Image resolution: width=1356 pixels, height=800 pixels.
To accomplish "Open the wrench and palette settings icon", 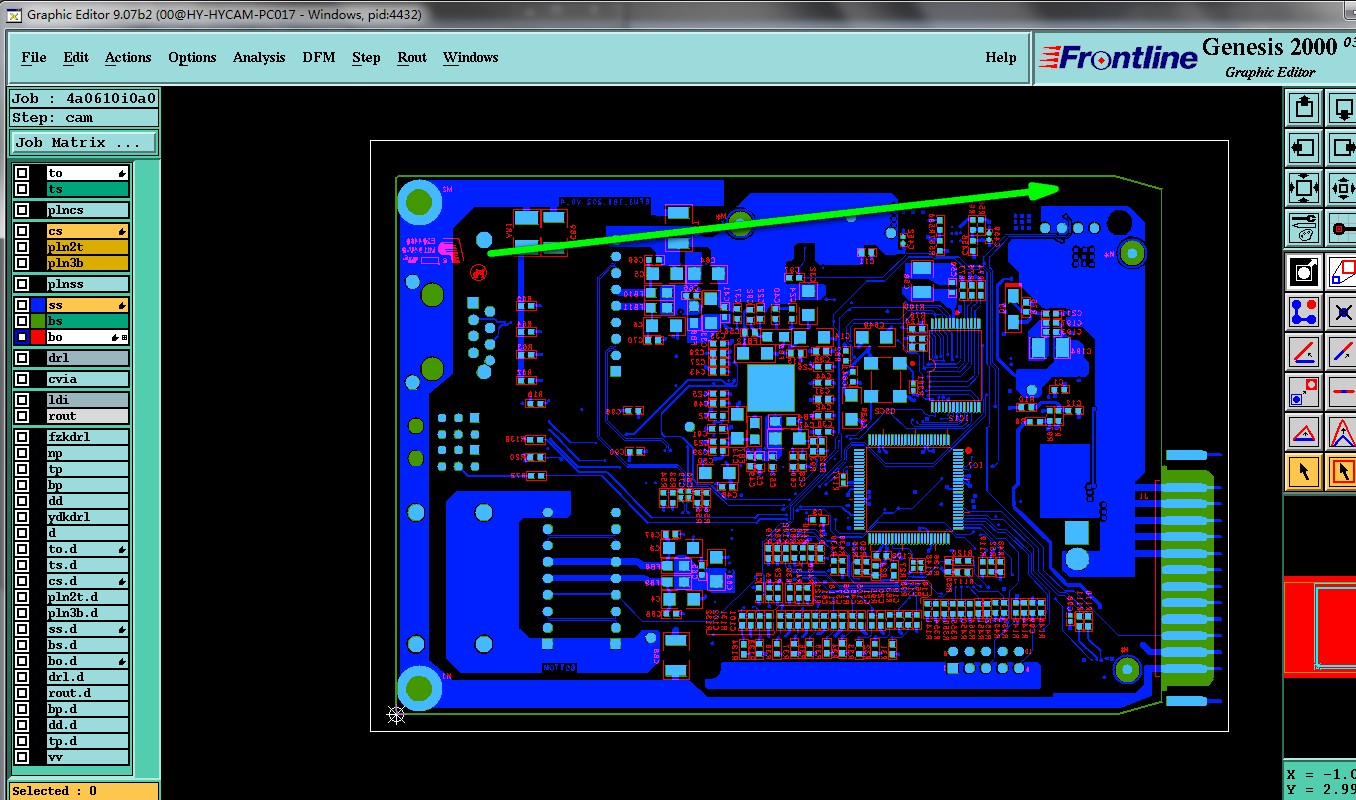I will [1303, 227].
